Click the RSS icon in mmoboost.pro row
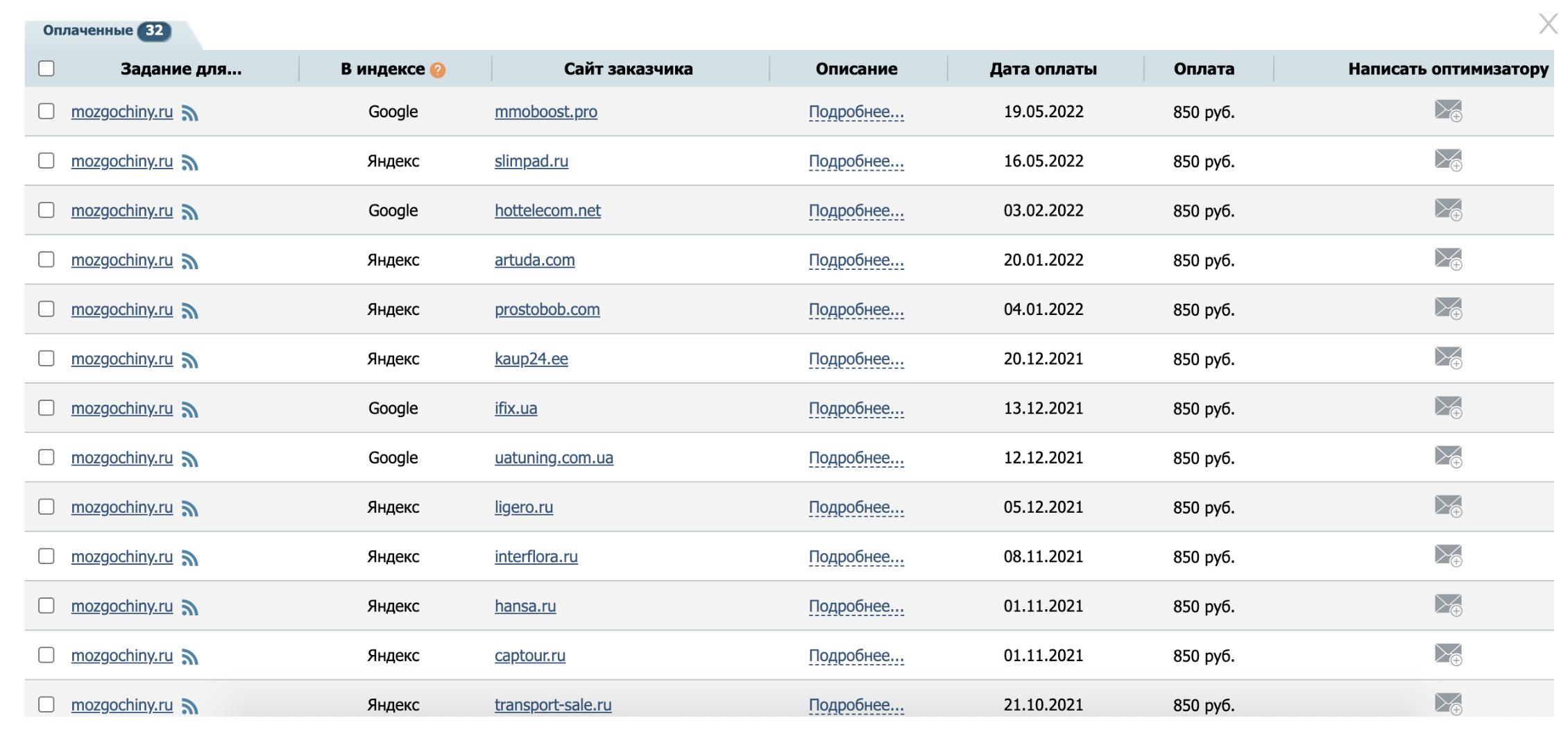The width and height of the screenshot is (1568, 741). (x=189, y=113)
